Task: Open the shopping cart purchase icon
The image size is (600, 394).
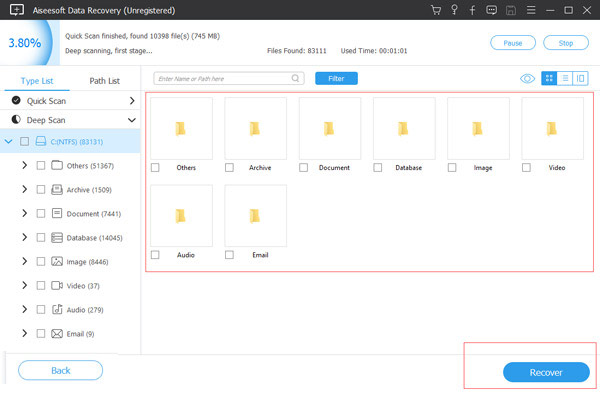Action: click(436, 10)
